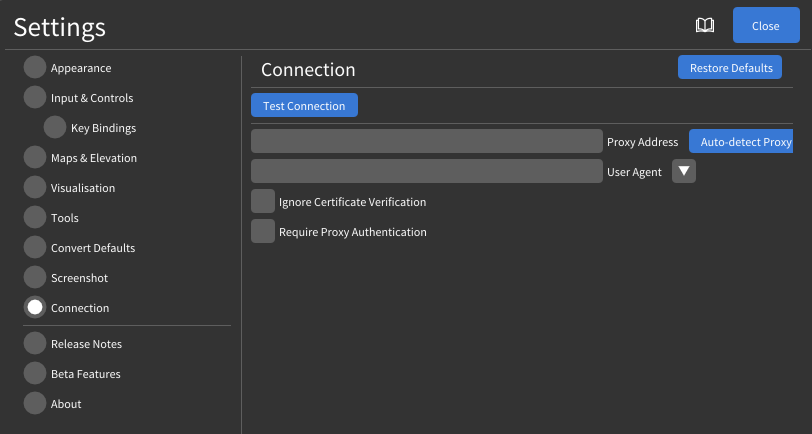Open the documentation book icon
812x434 pixels.
click(x=705, y=26)
